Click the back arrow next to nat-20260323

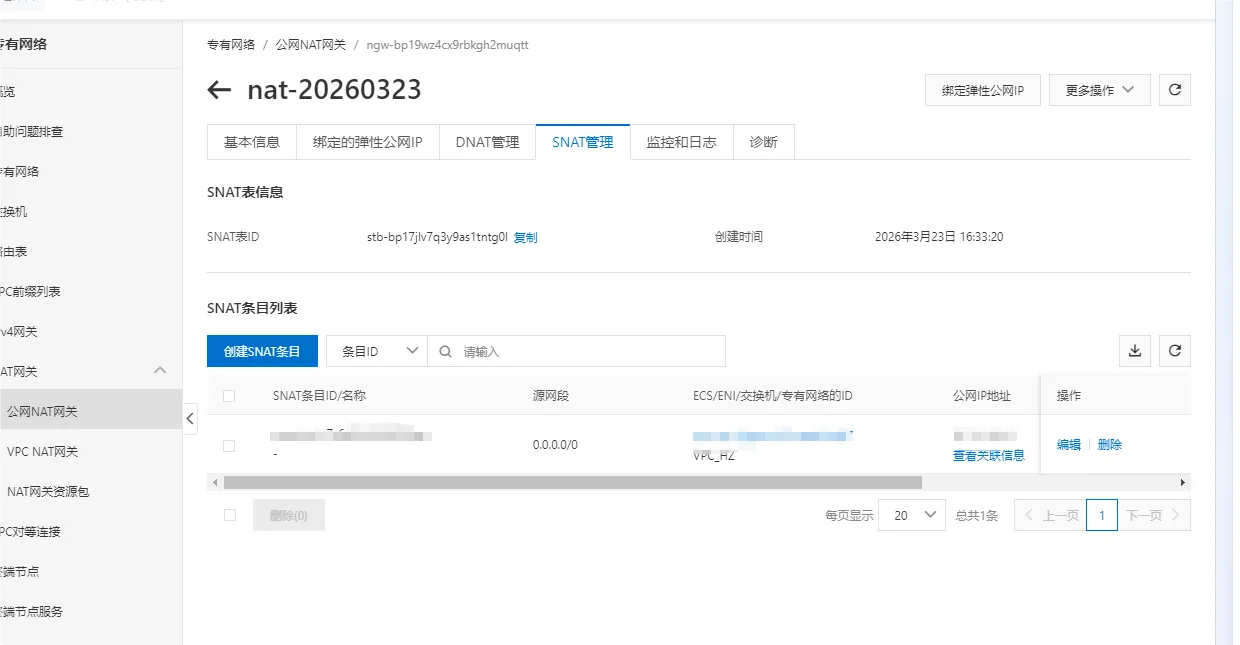[x=218, y=89]
